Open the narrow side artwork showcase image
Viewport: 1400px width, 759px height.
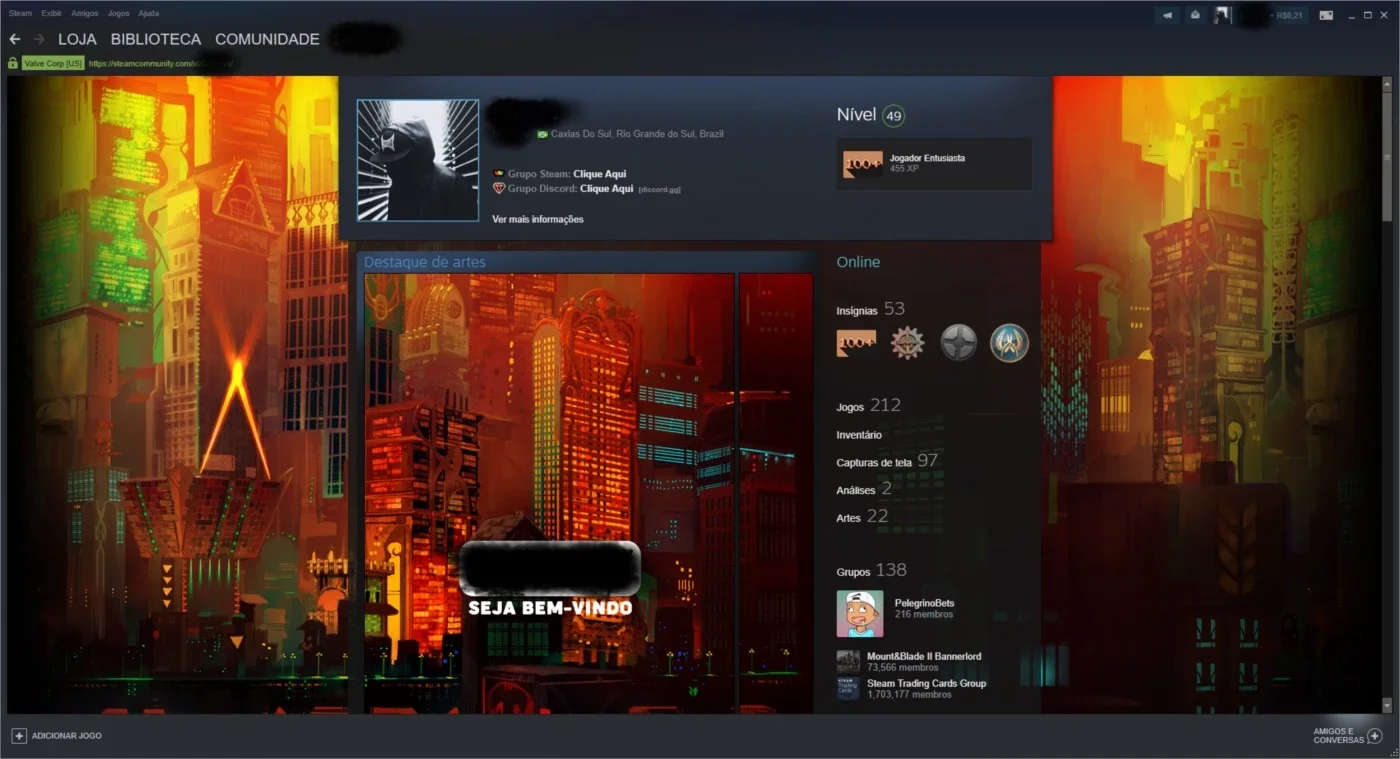click(776, 493)
